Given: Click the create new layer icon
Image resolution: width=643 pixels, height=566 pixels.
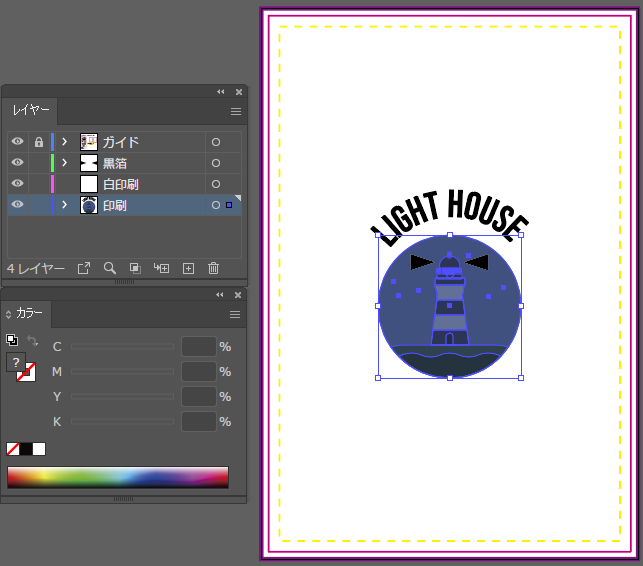Looking at the screenshot, I should pyautogui.click(x=188, y=268).
